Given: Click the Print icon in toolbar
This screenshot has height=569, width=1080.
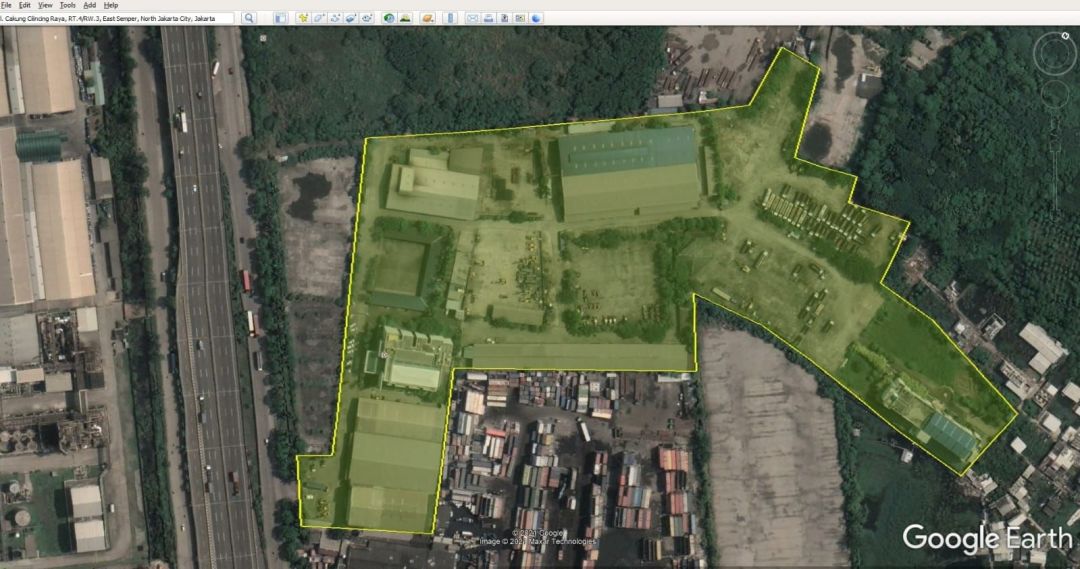Looking at the screenshot, I should pyautogui.click(x=488, y=18).
